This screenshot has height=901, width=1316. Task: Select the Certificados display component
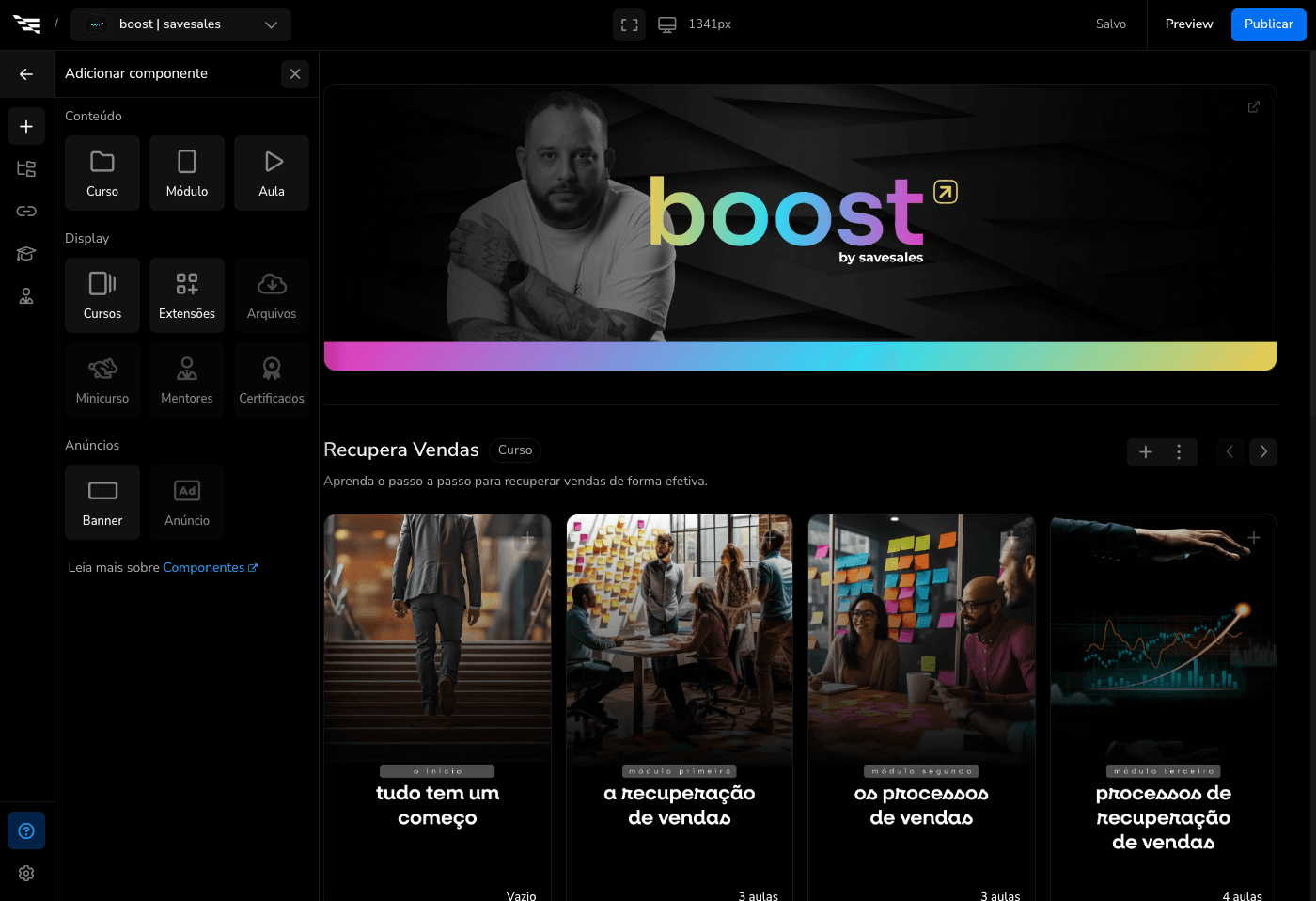click(x=272, y=380)
